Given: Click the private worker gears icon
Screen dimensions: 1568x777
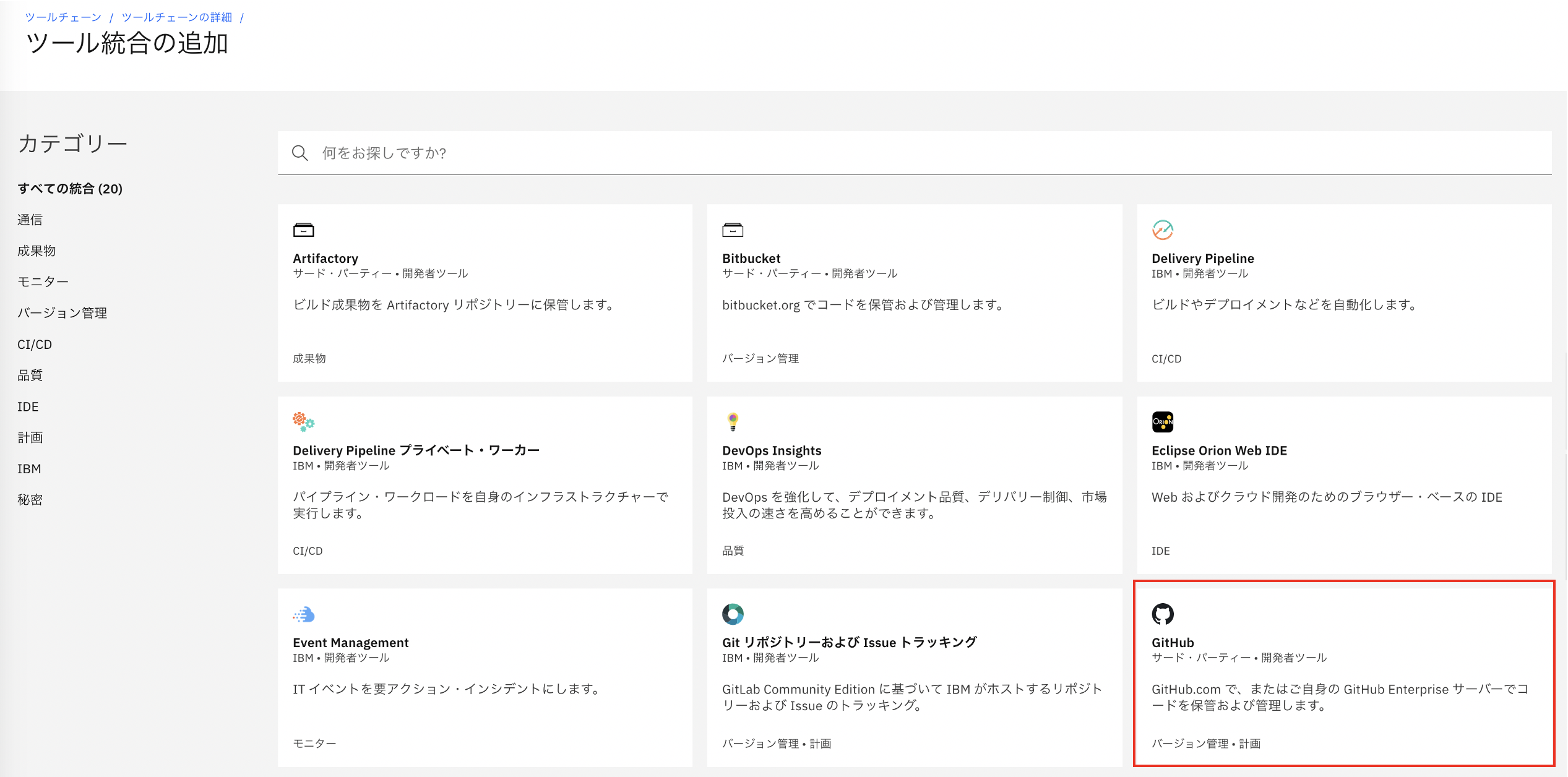Looking at the screenshot, I should (303, 422).
